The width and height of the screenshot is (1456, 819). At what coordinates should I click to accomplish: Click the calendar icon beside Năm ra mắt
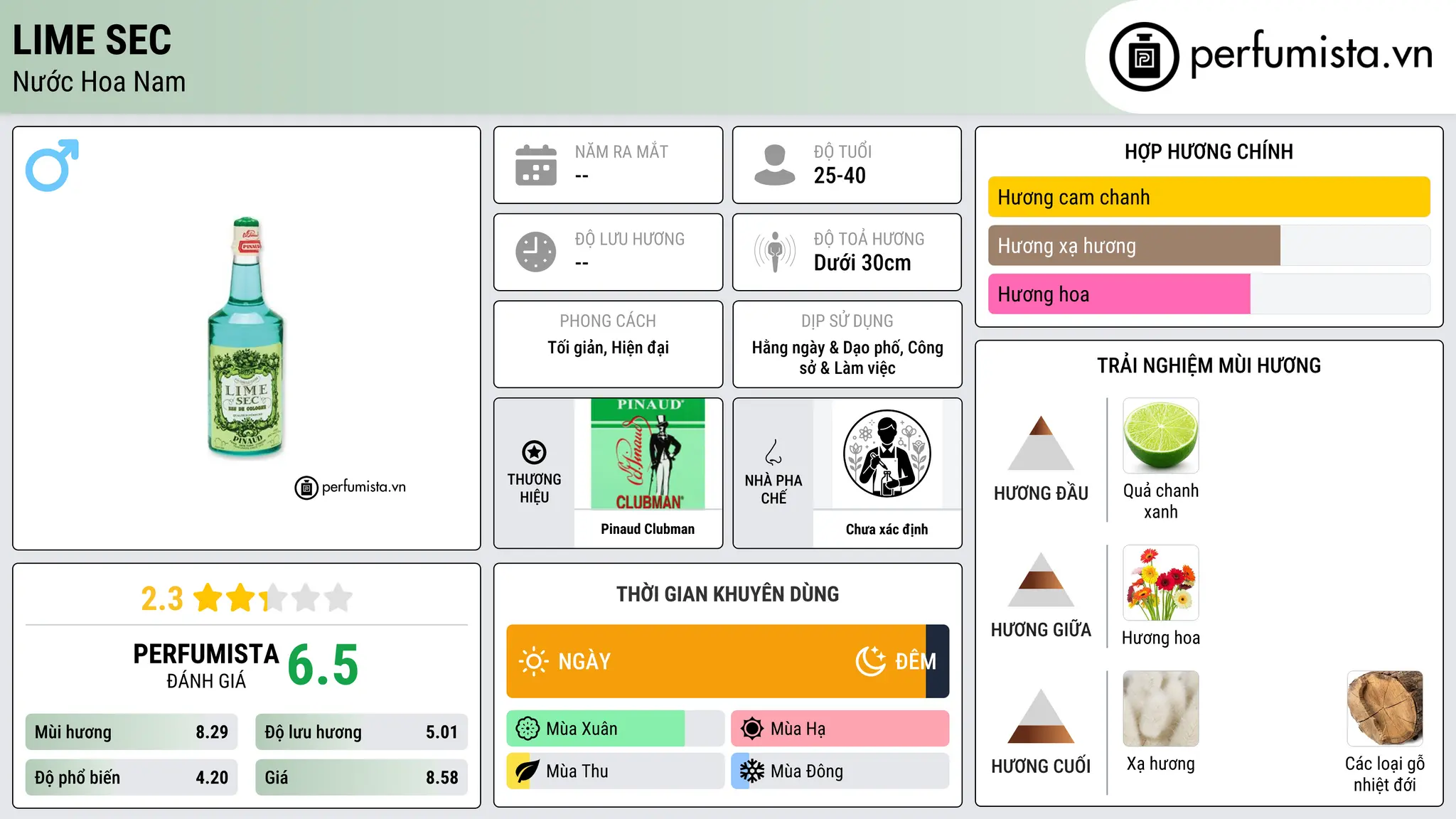click(x=536, y=165)
